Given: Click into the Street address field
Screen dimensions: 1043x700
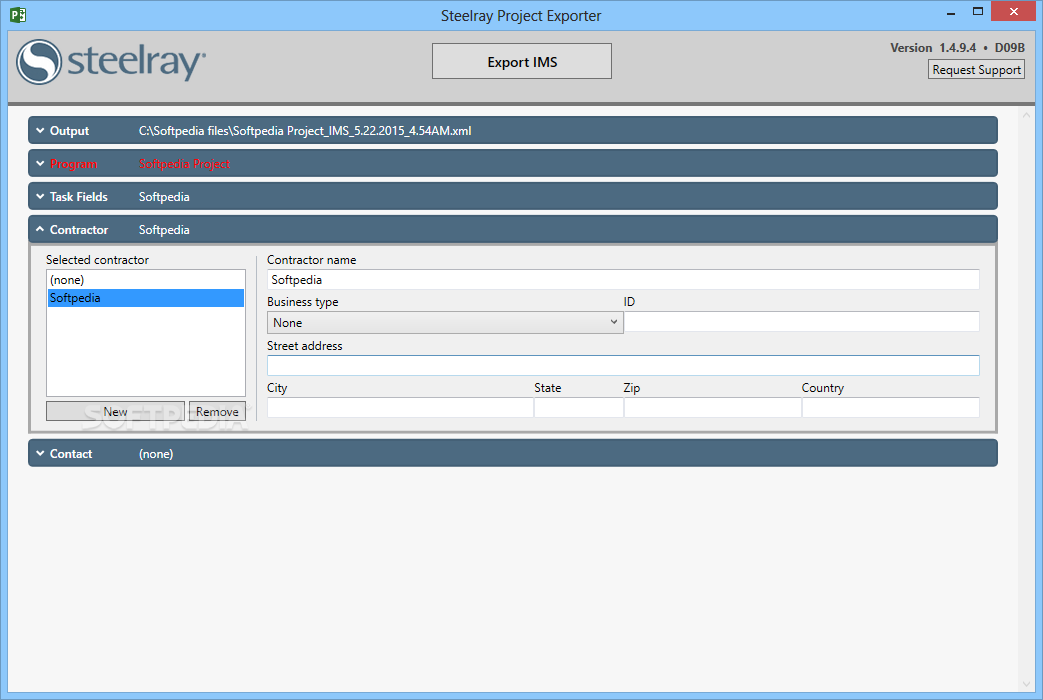Looking at the screenshot, I should [x=623, y=365].
